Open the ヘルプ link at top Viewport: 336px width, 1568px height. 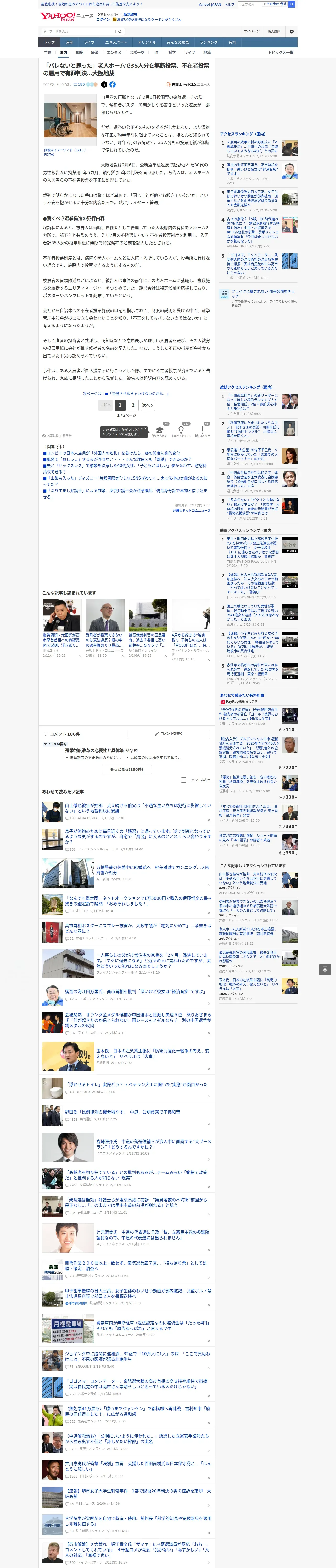(229, 4)
